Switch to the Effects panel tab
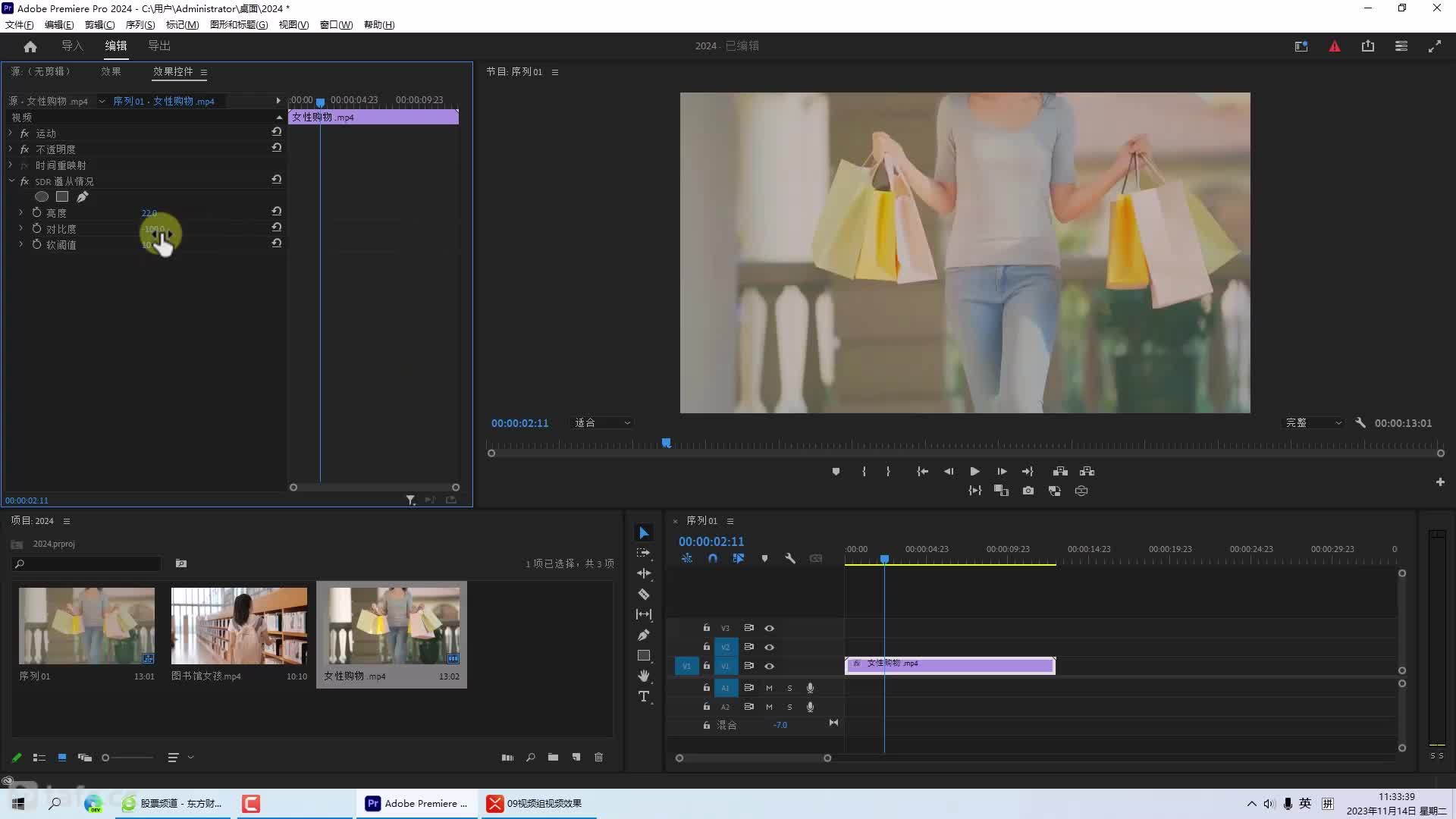Image resolution: width=1456 pixels, height=819 pixels. (x=111, y=72)
